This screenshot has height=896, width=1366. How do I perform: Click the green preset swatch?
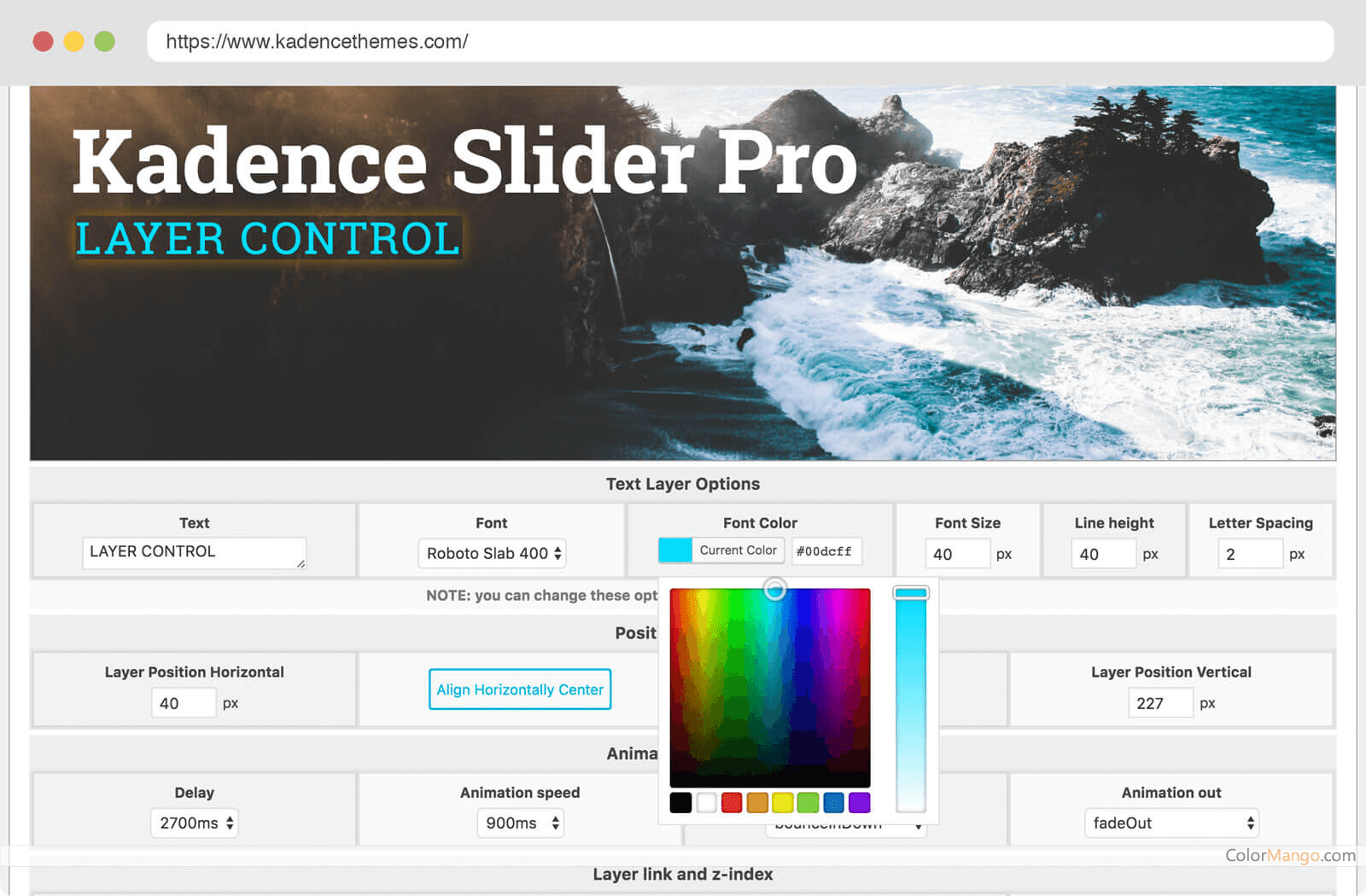(809, 802)
